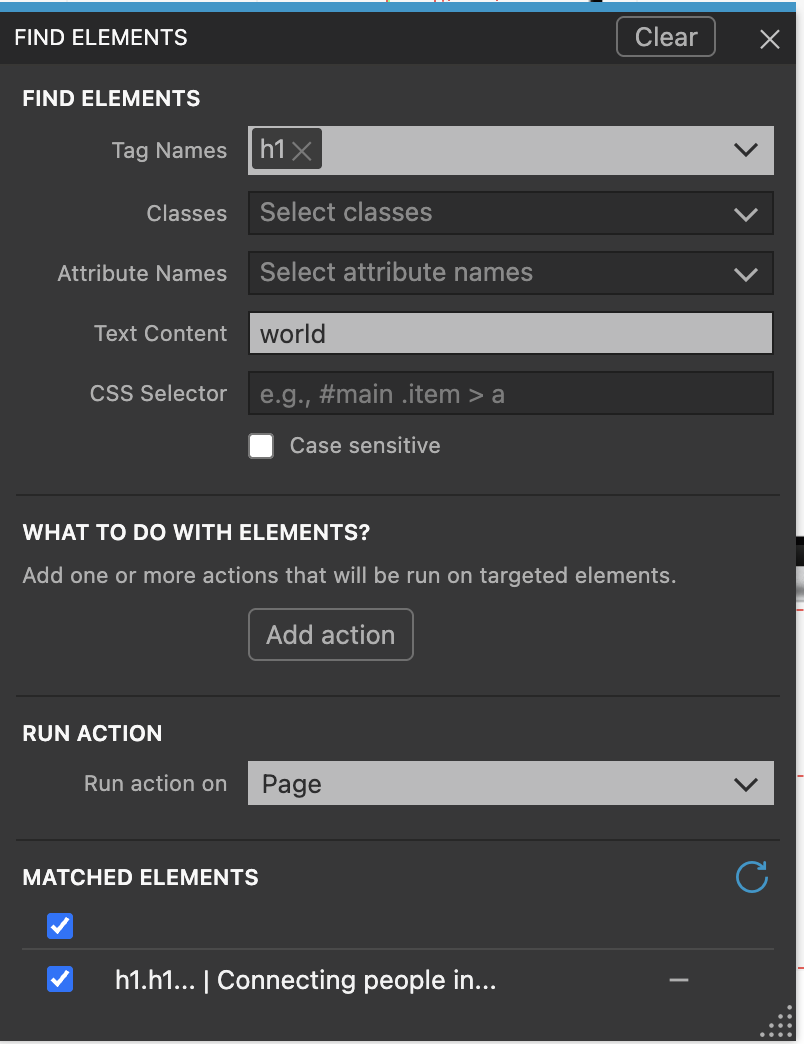Viewport: 804px width, 1044px height.
Task: Select the matched h1 Connecting people row
Action: (306, 980)
